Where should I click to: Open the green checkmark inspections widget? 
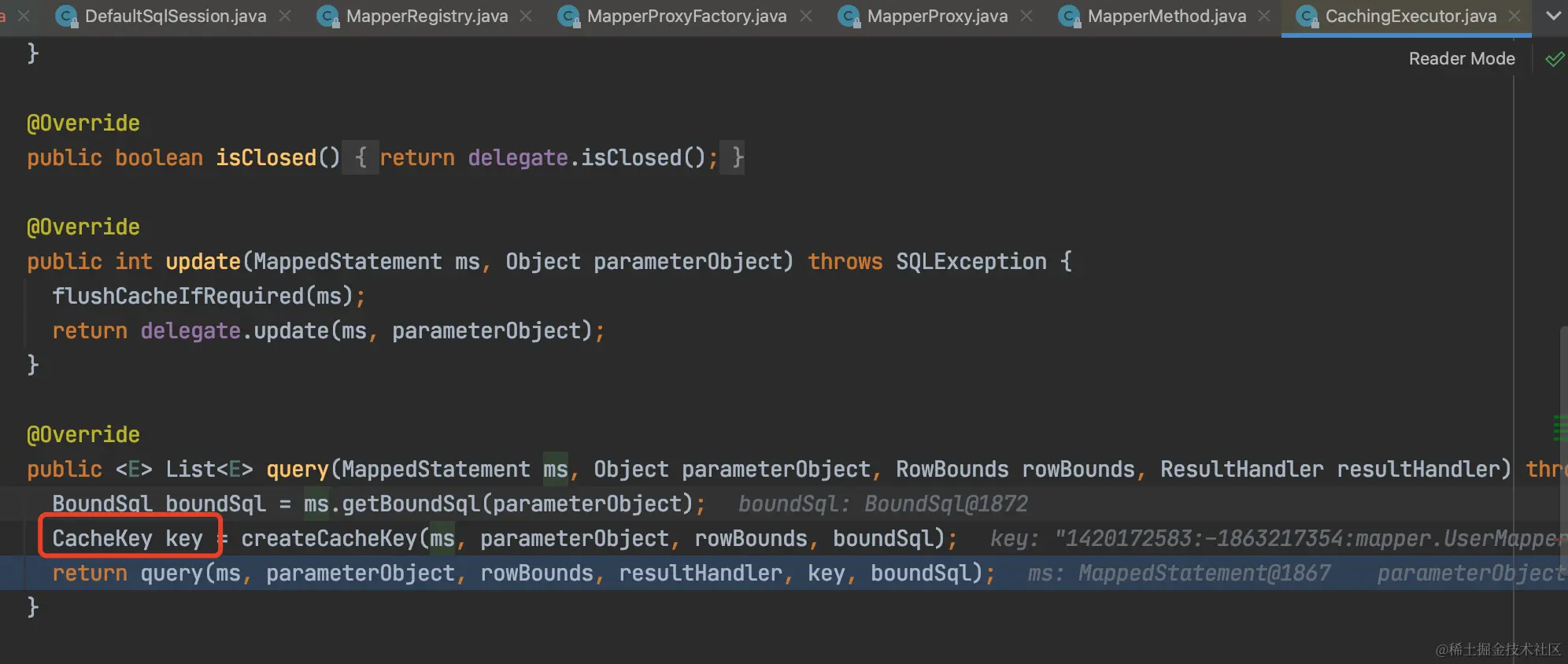(1555, 59)
